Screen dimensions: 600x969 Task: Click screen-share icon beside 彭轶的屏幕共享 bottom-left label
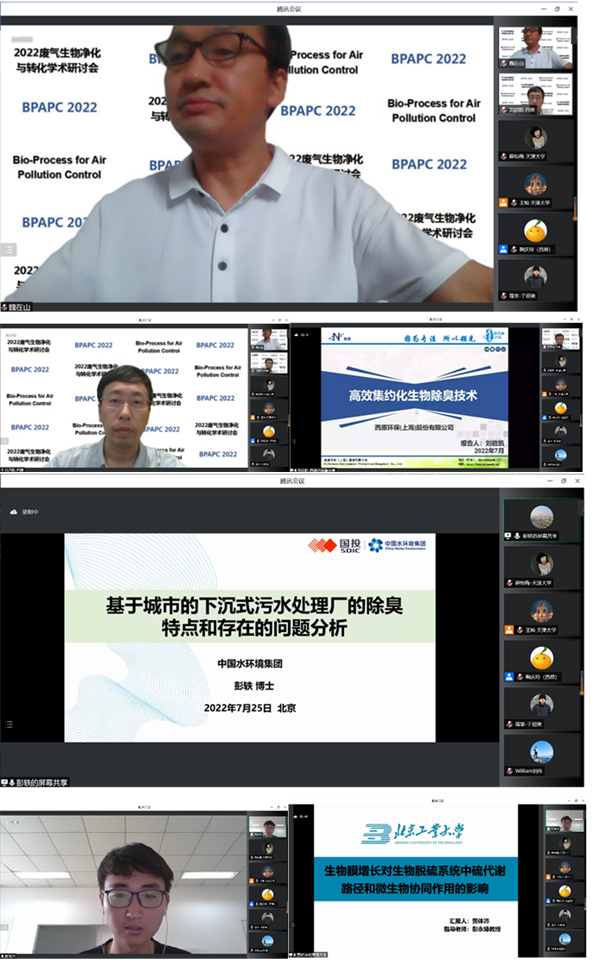[x=5, y=781]
